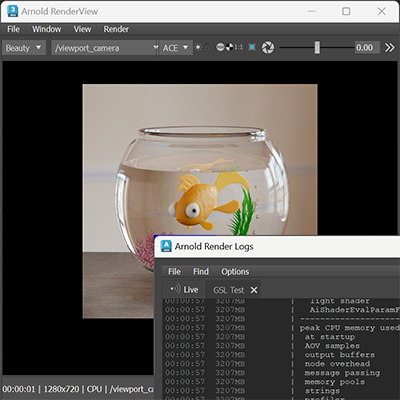Screen dimensions: 400x400
Task: Expand the ACE color management dropdown
Action: pos(176,48)
